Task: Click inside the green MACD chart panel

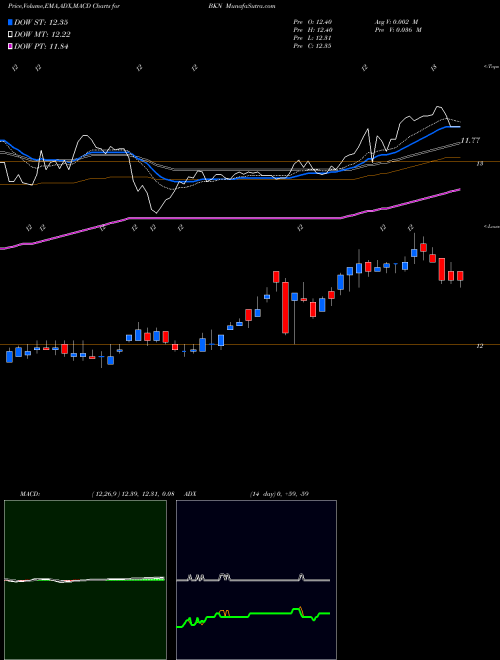Action: pyautogui.click(x=85, y=580)
